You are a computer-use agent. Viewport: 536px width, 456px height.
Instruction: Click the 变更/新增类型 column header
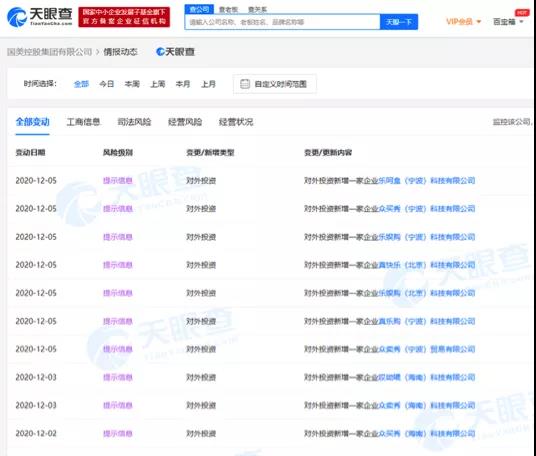click(x=210, y=153)
